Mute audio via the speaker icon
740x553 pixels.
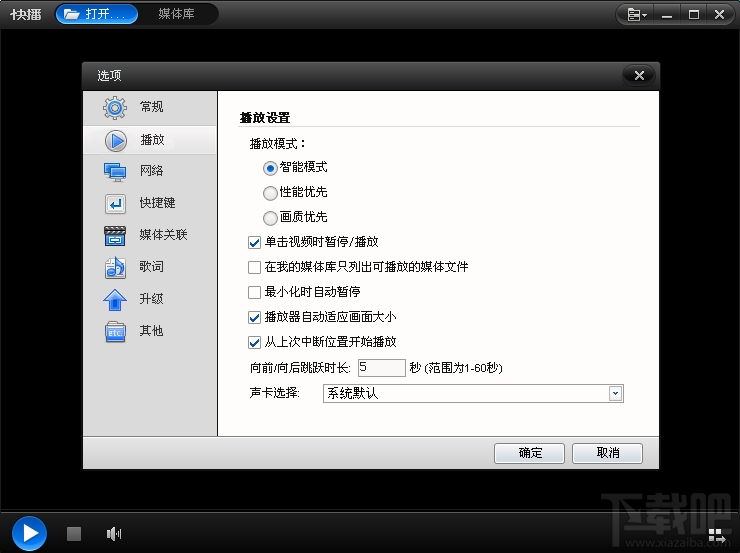click(114, 534)
